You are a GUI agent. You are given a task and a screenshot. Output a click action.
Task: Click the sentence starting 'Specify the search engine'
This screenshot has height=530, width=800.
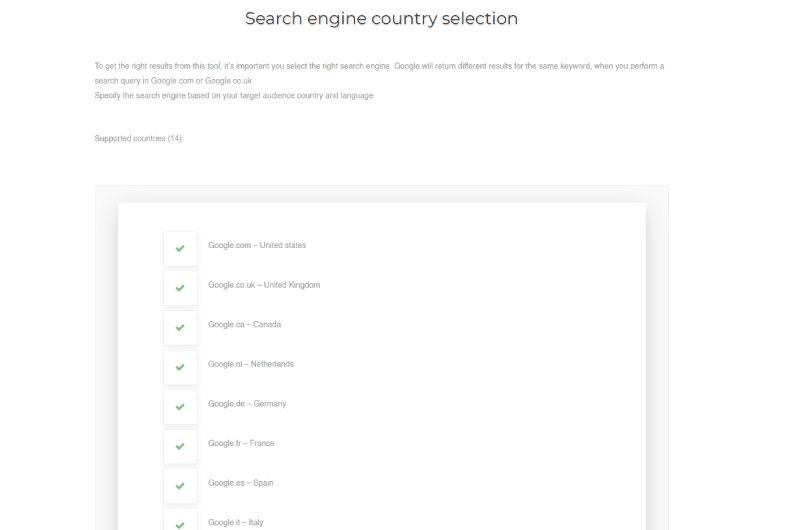(x=235, y=95)
